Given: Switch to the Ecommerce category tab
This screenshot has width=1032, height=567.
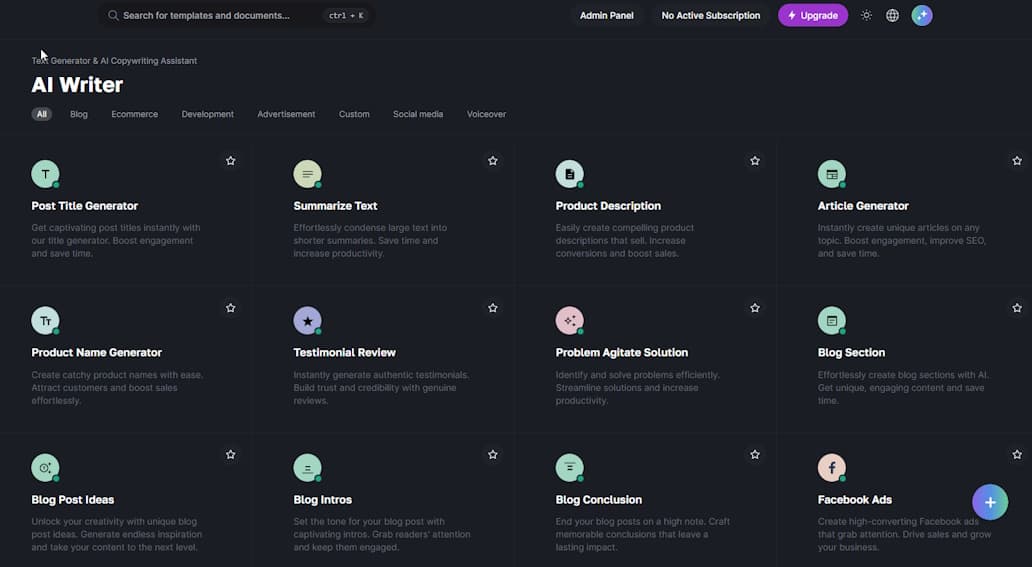Looking at the screenshot, I should [x=134, y=114].
